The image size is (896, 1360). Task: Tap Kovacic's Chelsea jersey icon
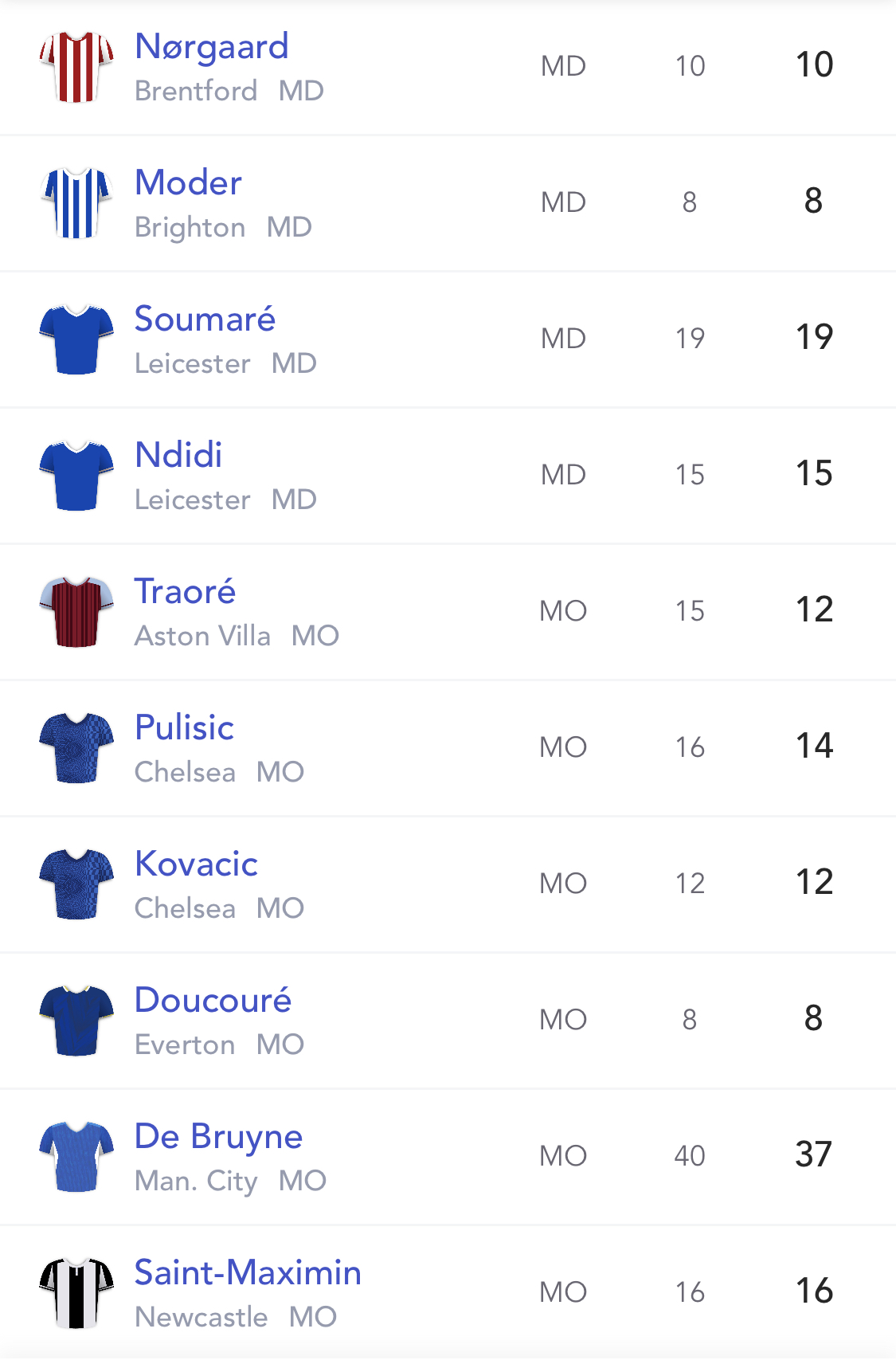(76, 884)
